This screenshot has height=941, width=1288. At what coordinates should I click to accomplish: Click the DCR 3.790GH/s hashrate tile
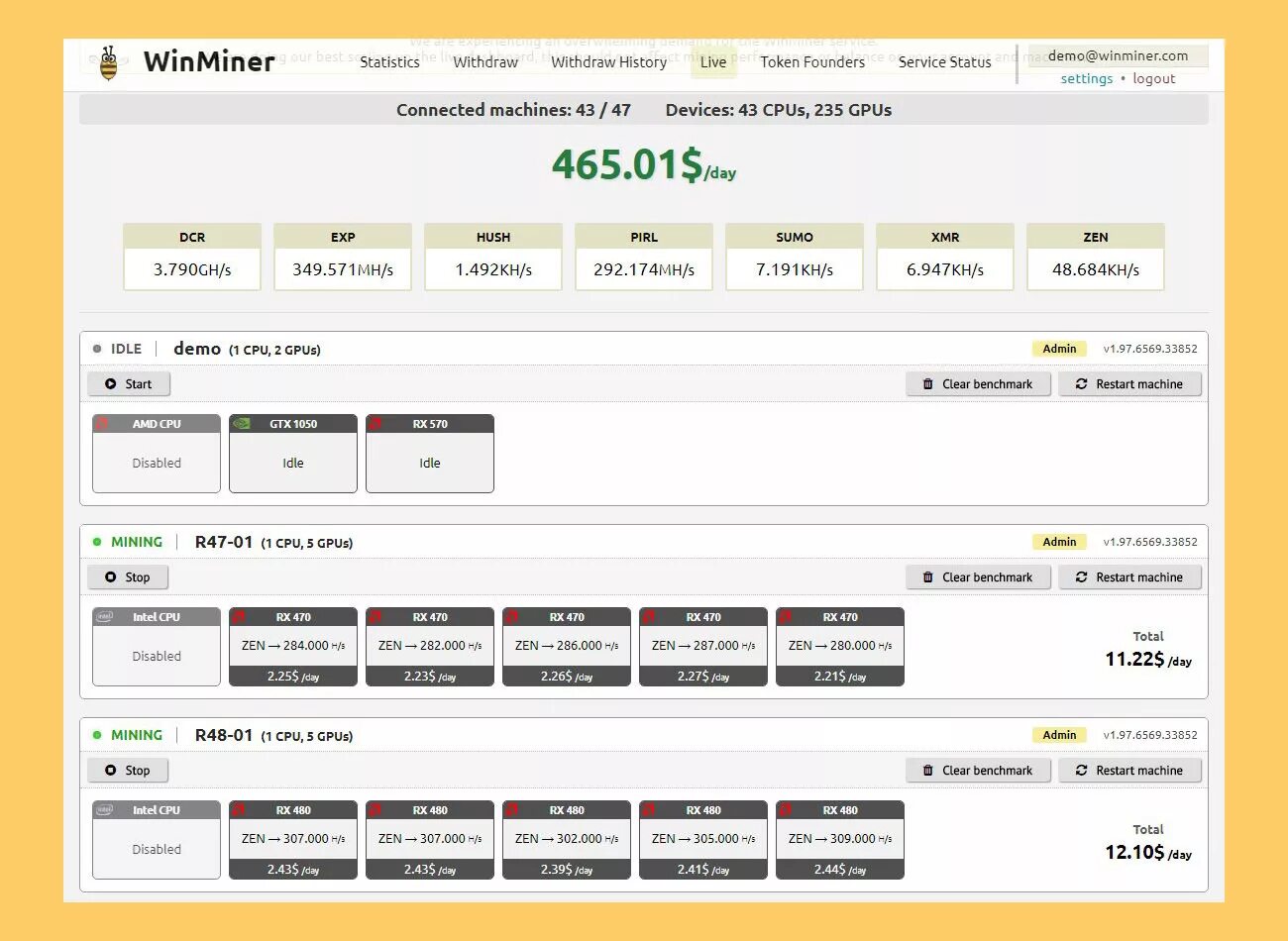pos(192,257)
